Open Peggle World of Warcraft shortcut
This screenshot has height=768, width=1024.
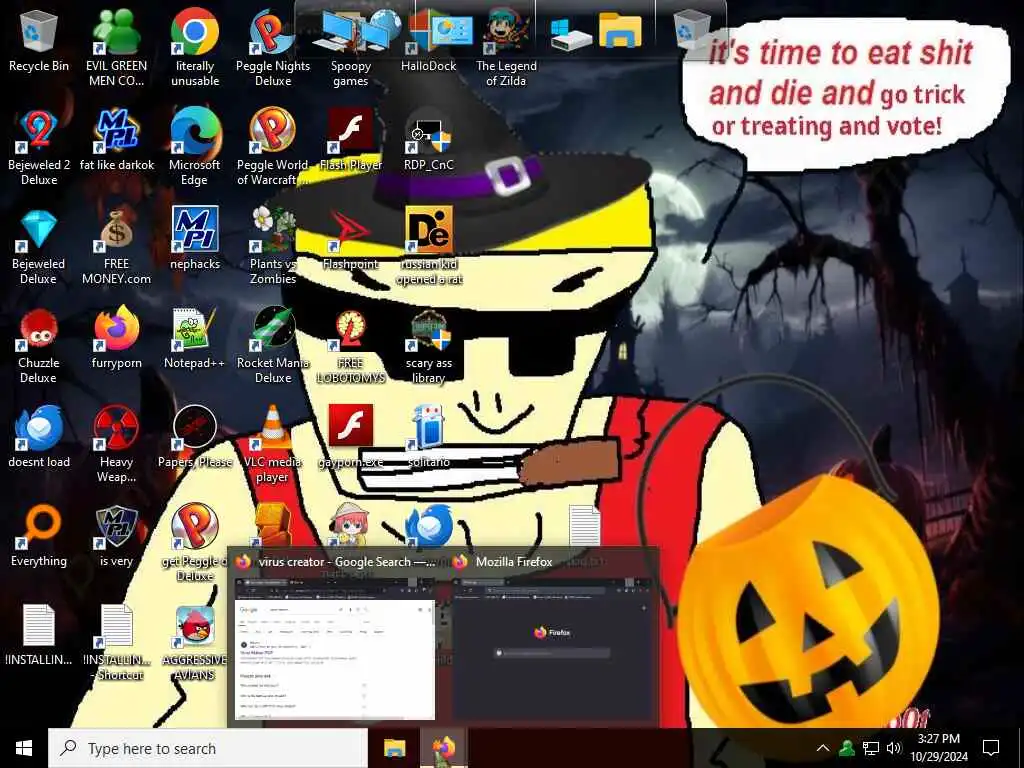273,148
